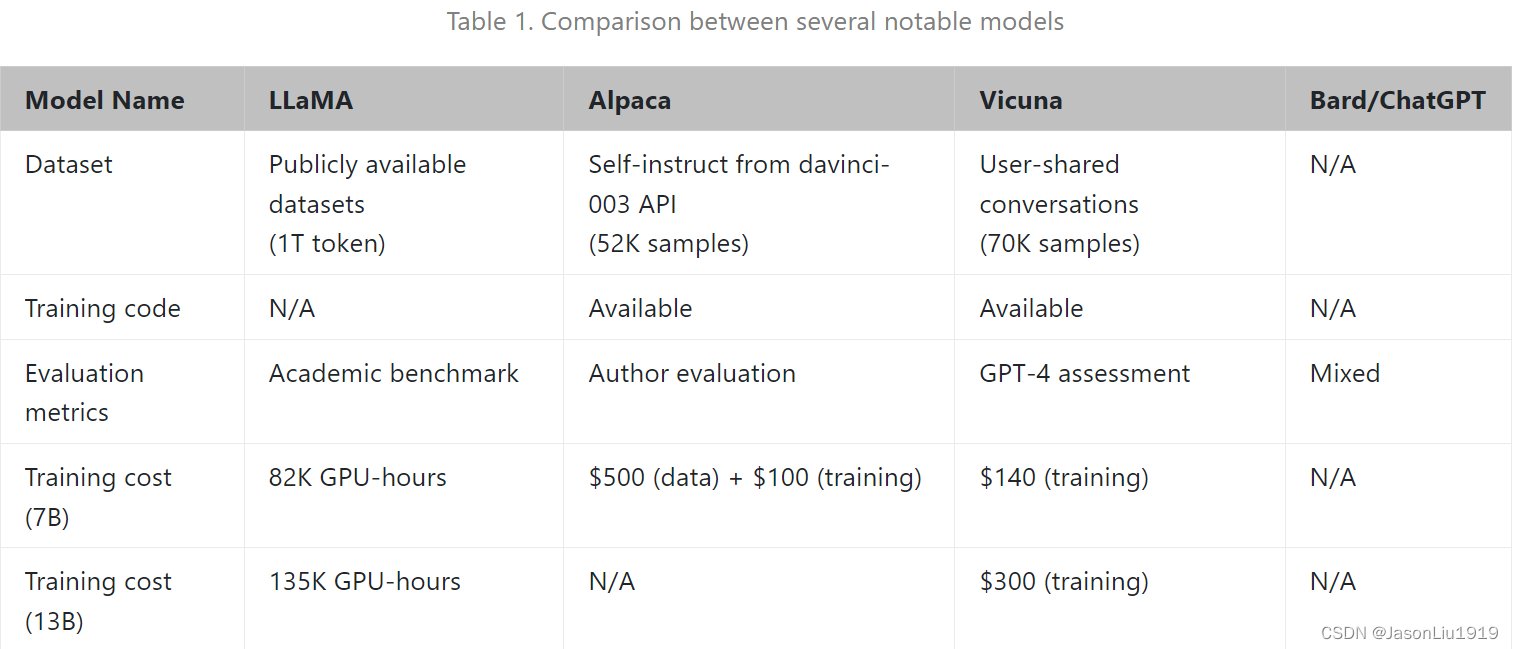Click the Training cost (13B) label
1513x649 pixels.
coord(98,600)
